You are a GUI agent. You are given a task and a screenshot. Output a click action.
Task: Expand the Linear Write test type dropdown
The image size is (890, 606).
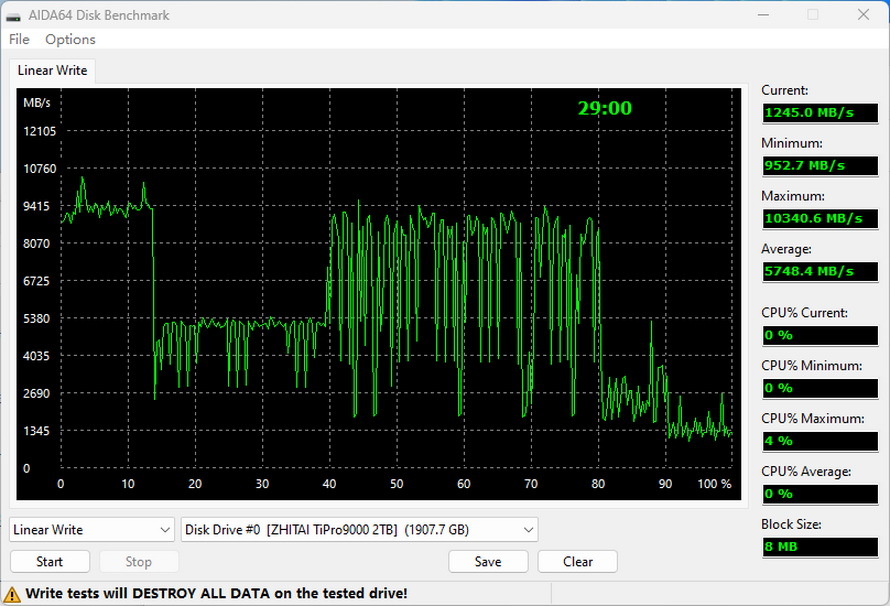coord(92,529)
